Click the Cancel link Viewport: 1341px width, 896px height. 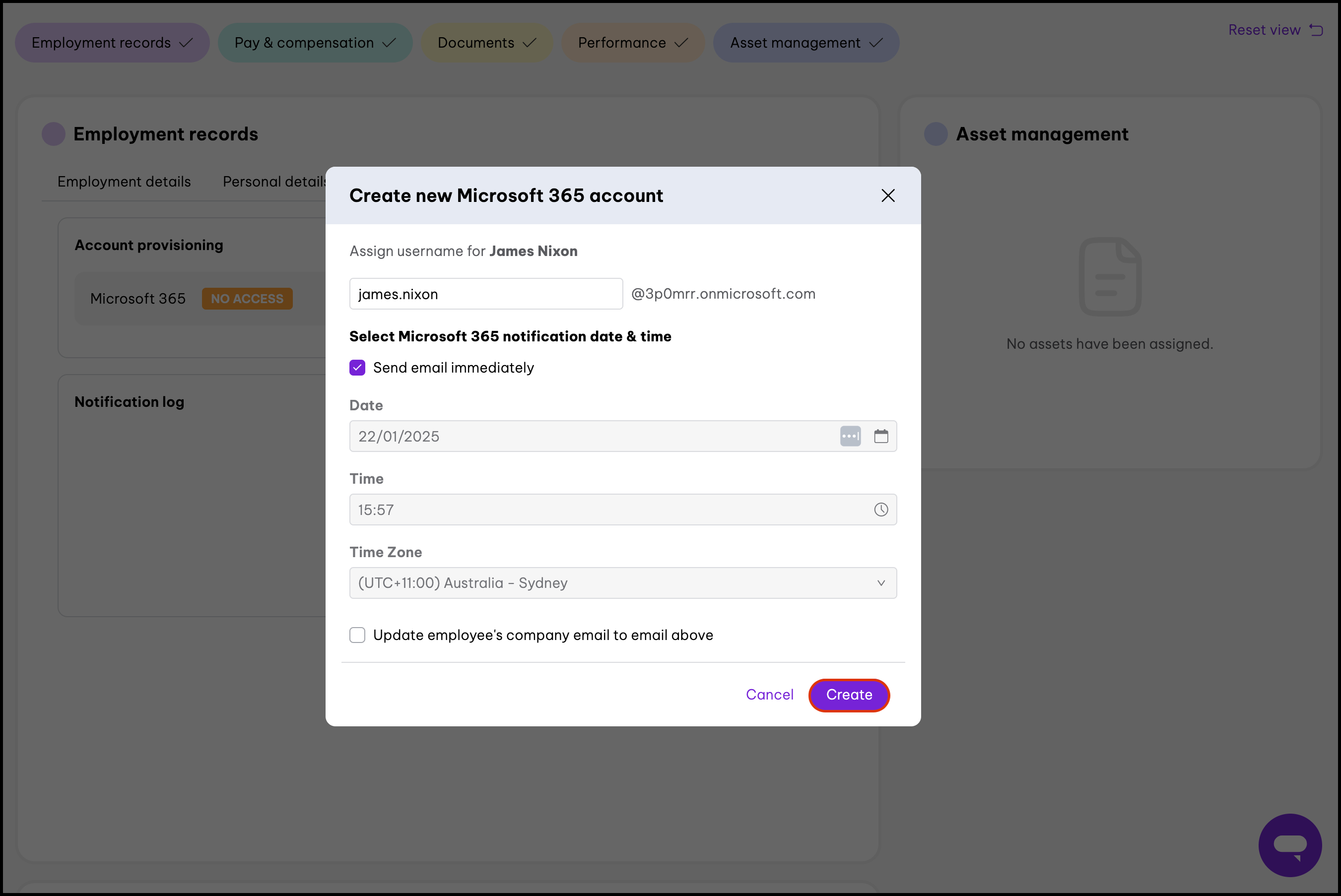click(769, 694)
